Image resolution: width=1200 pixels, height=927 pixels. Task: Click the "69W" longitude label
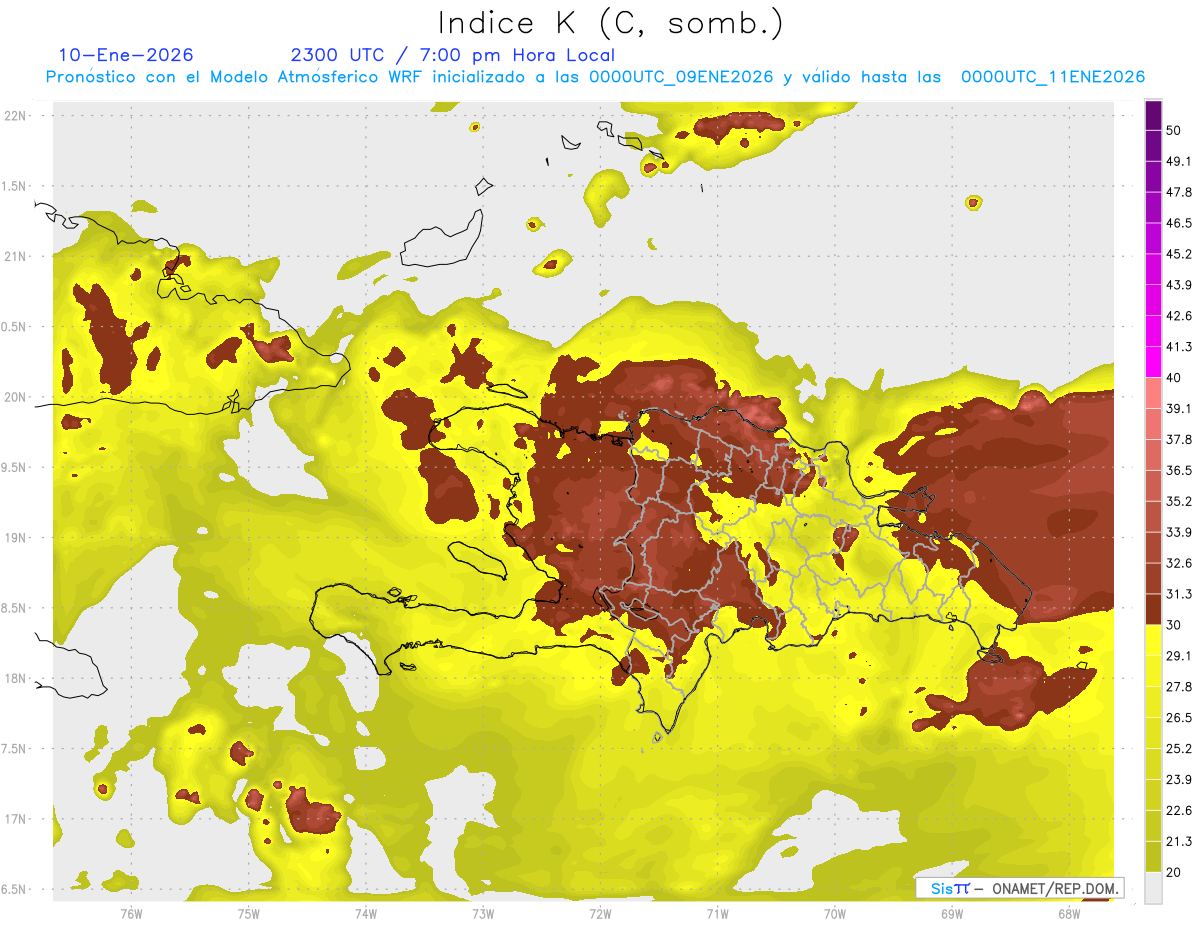click(x=952, y=914)
